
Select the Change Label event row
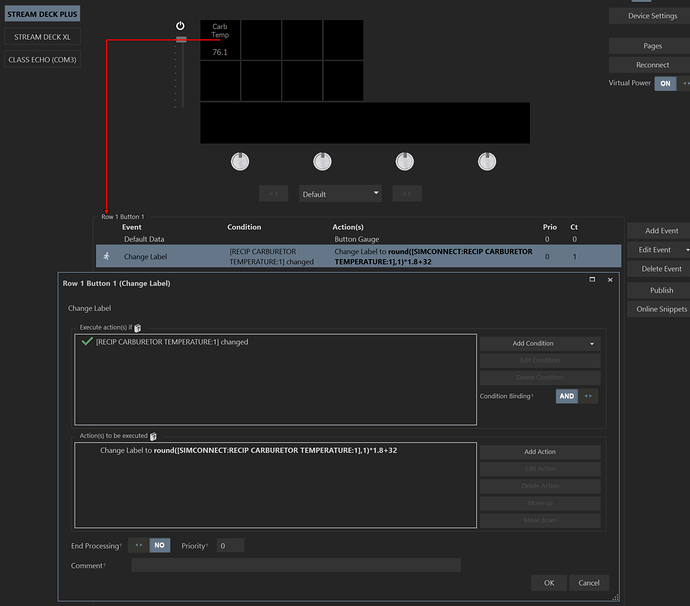[358, 256]
